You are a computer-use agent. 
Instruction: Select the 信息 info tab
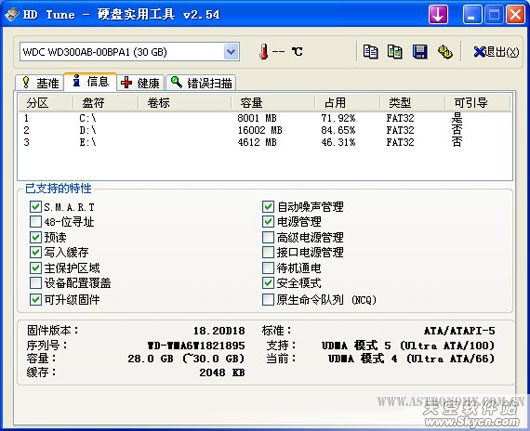[90, 81]
